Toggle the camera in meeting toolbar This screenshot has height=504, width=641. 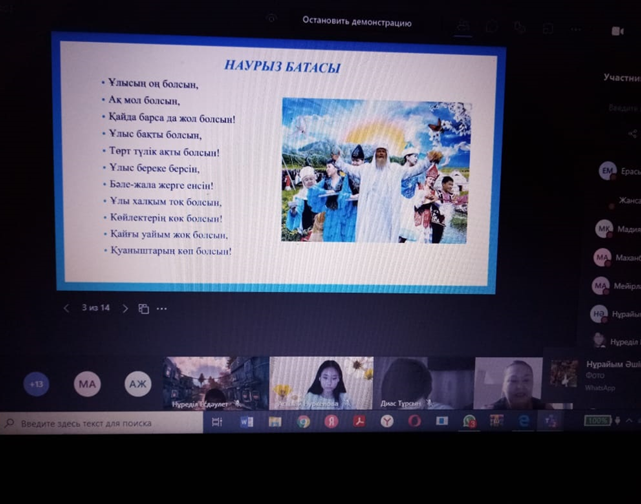(617, 31)
